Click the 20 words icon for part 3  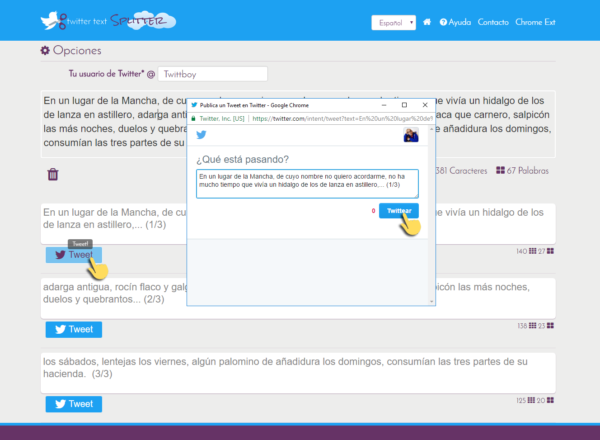[550, 401]
